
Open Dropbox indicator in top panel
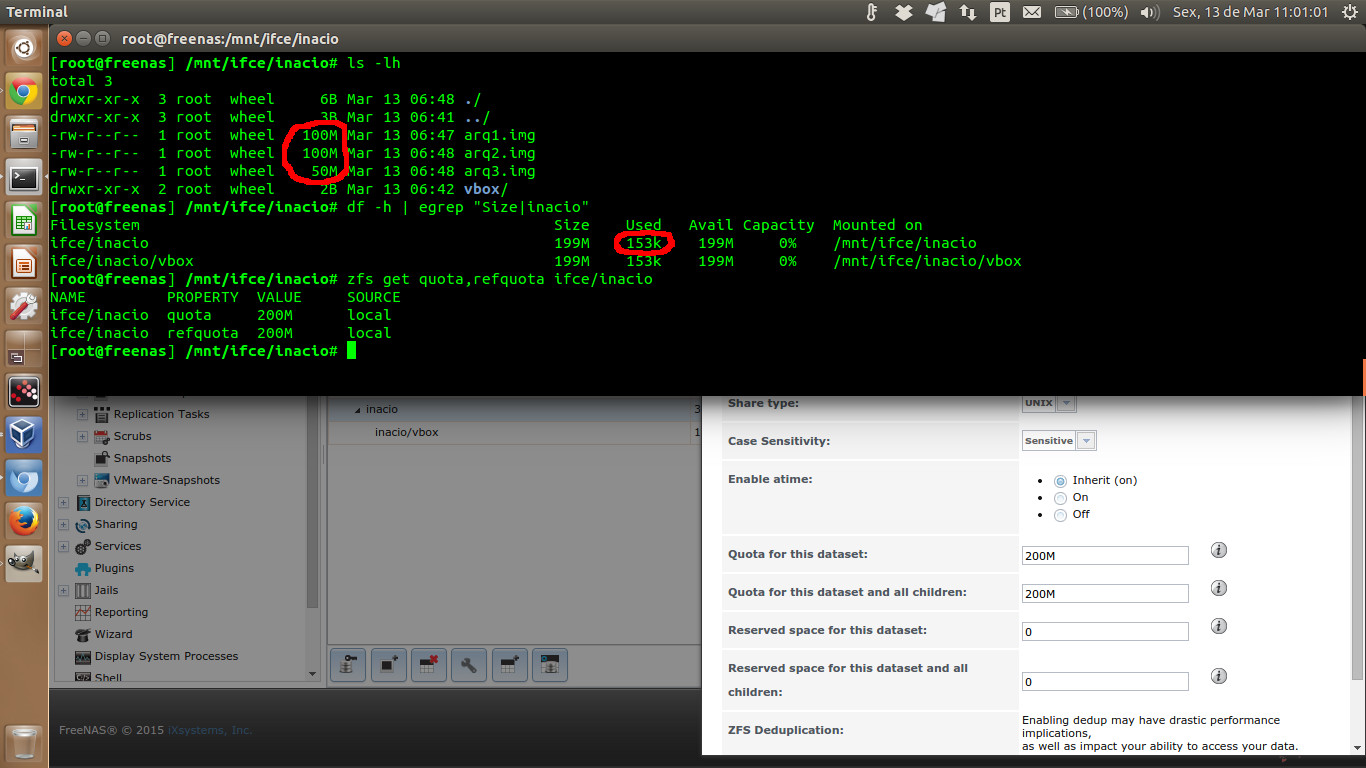[904, 12]
